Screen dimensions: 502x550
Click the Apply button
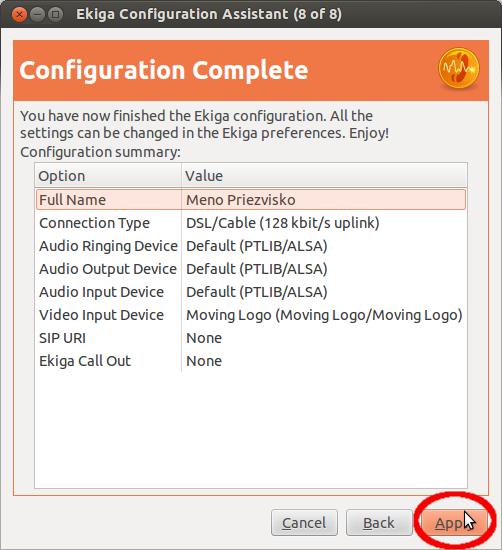click(454, 523)
